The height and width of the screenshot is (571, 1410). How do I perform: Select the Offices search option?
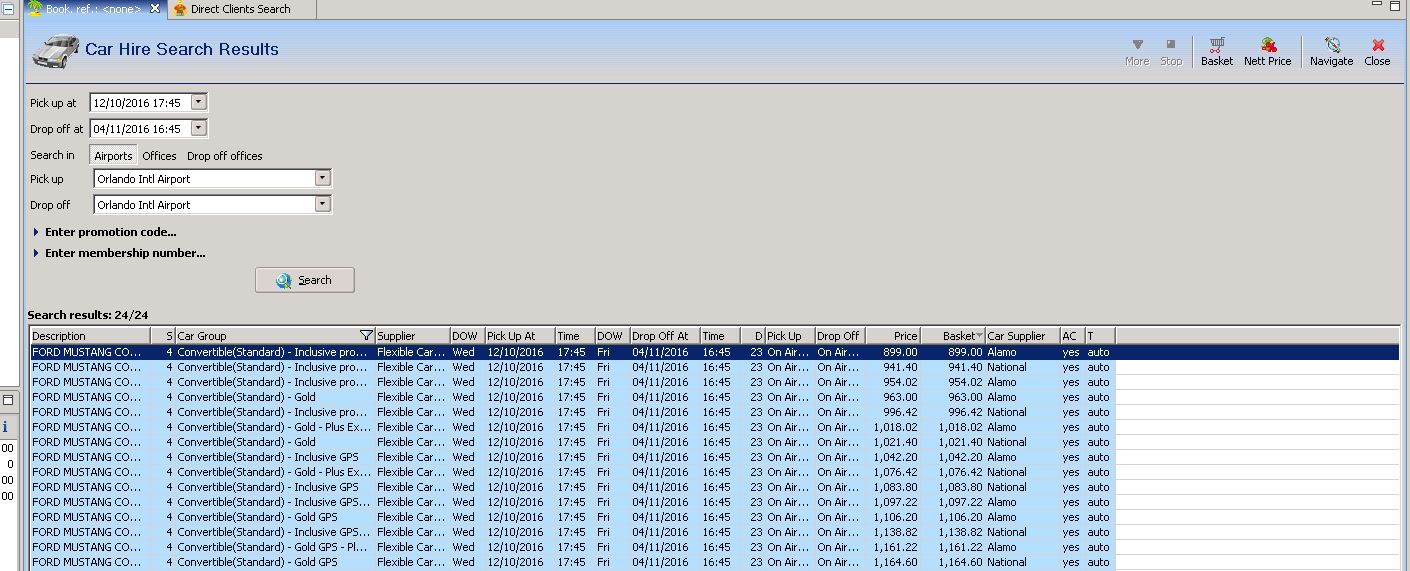click(159, 156)
